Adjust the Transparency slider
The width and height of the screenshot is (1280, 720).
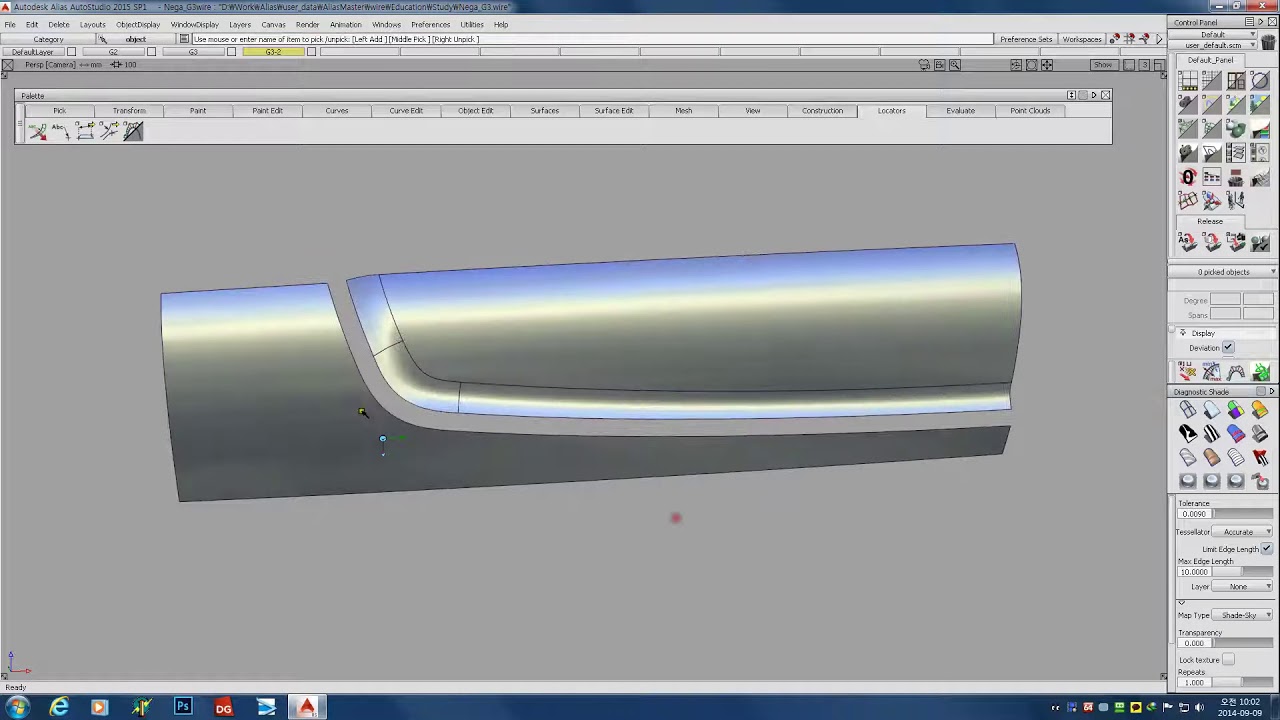click(1244, 643)
